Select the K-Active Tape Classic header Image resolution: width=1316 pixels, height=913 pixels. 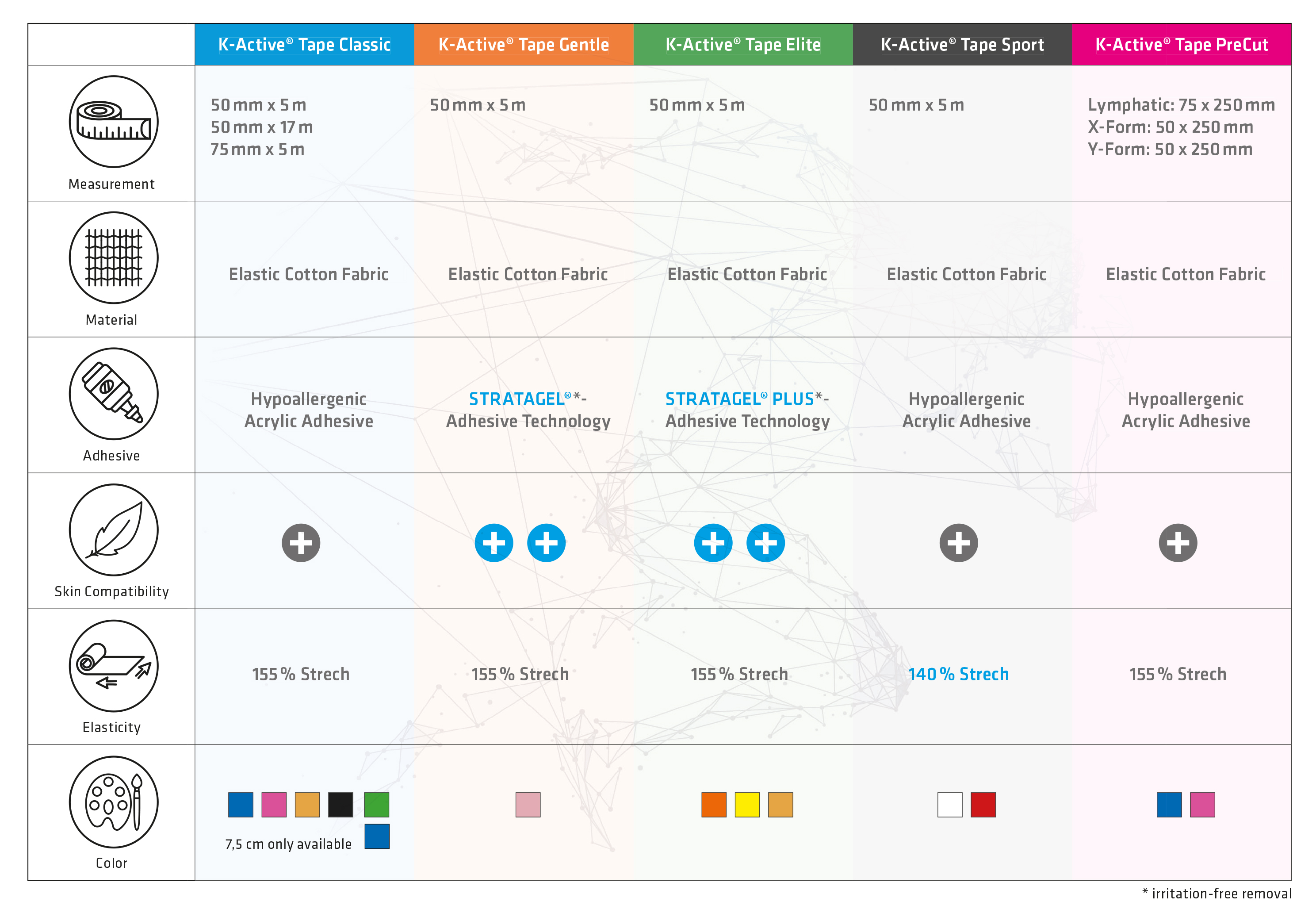coord(304,45)
